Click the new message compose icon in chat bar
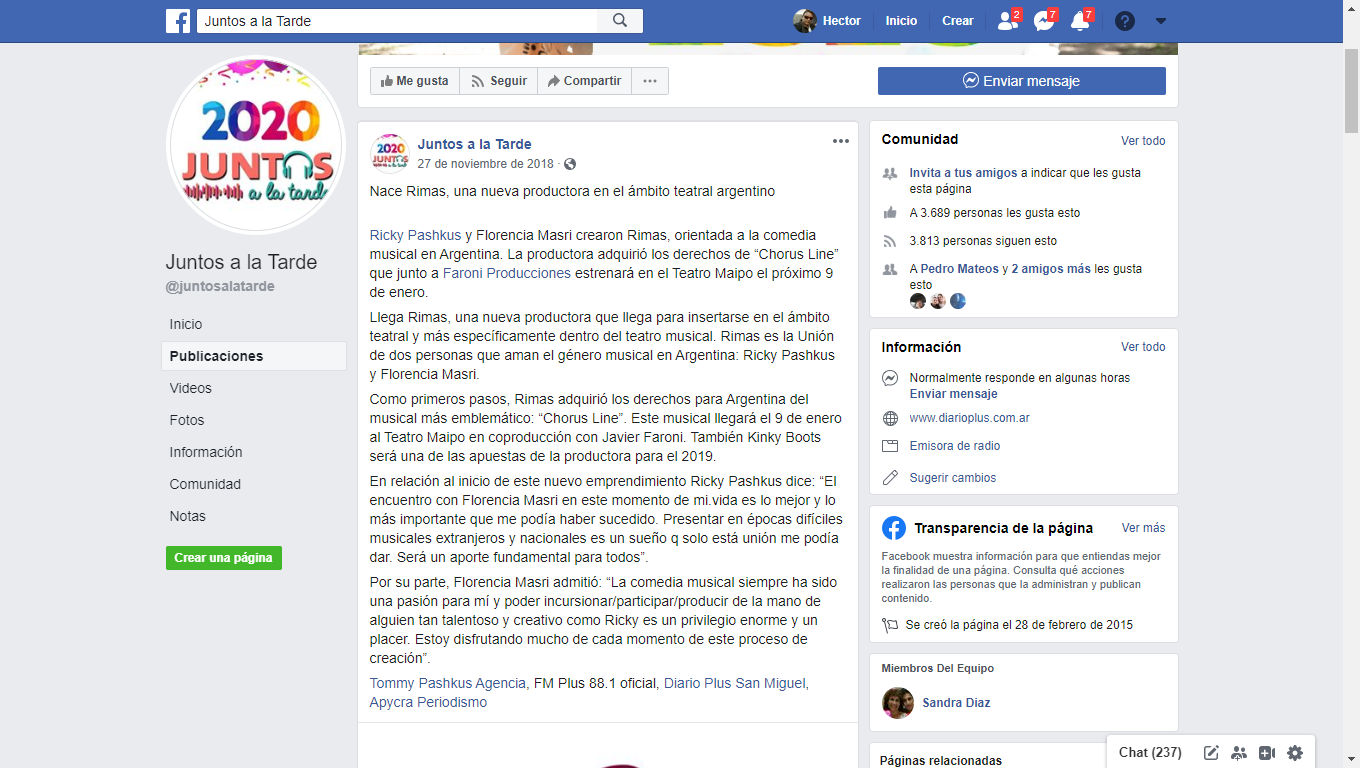 pyautogui.click(x=1211, y=753)
